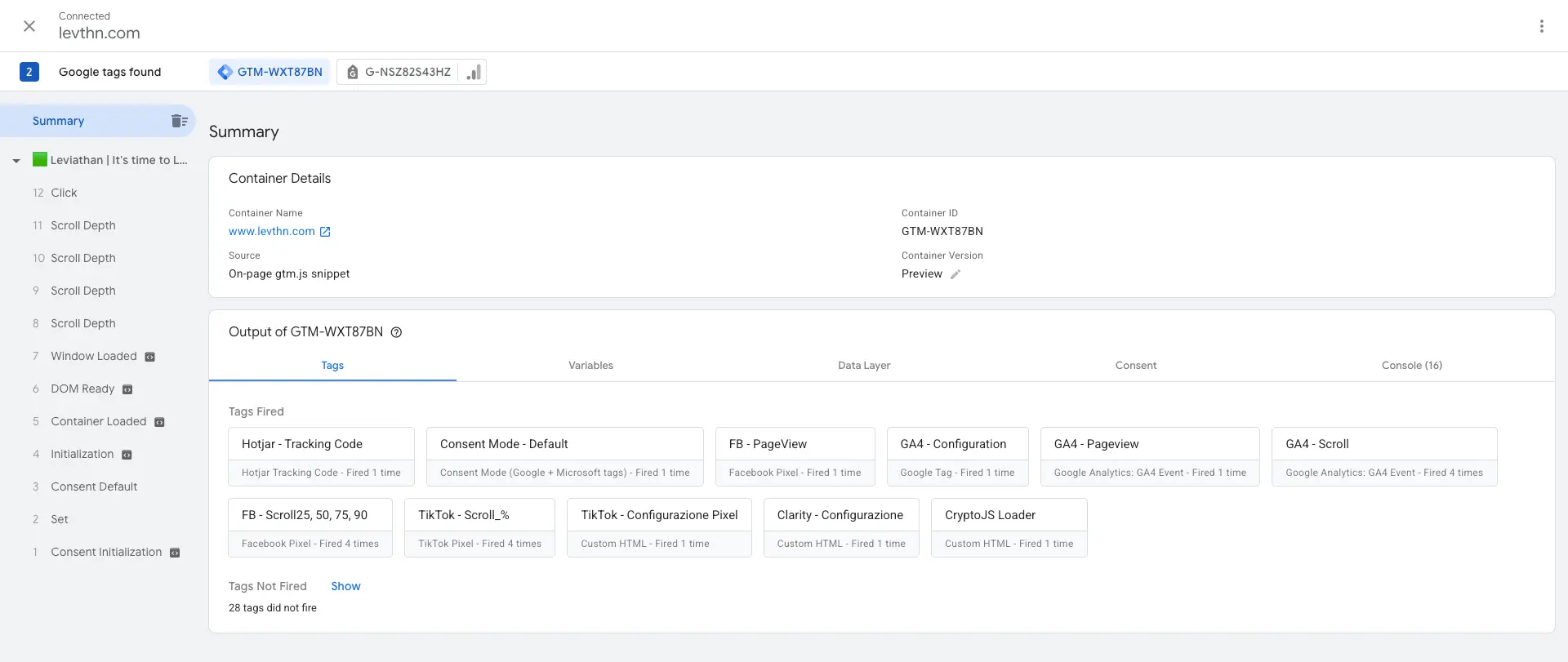This screenshot has height=662, width=1568.
Task: Switch to the Variables tab
Action: point(590,365)
